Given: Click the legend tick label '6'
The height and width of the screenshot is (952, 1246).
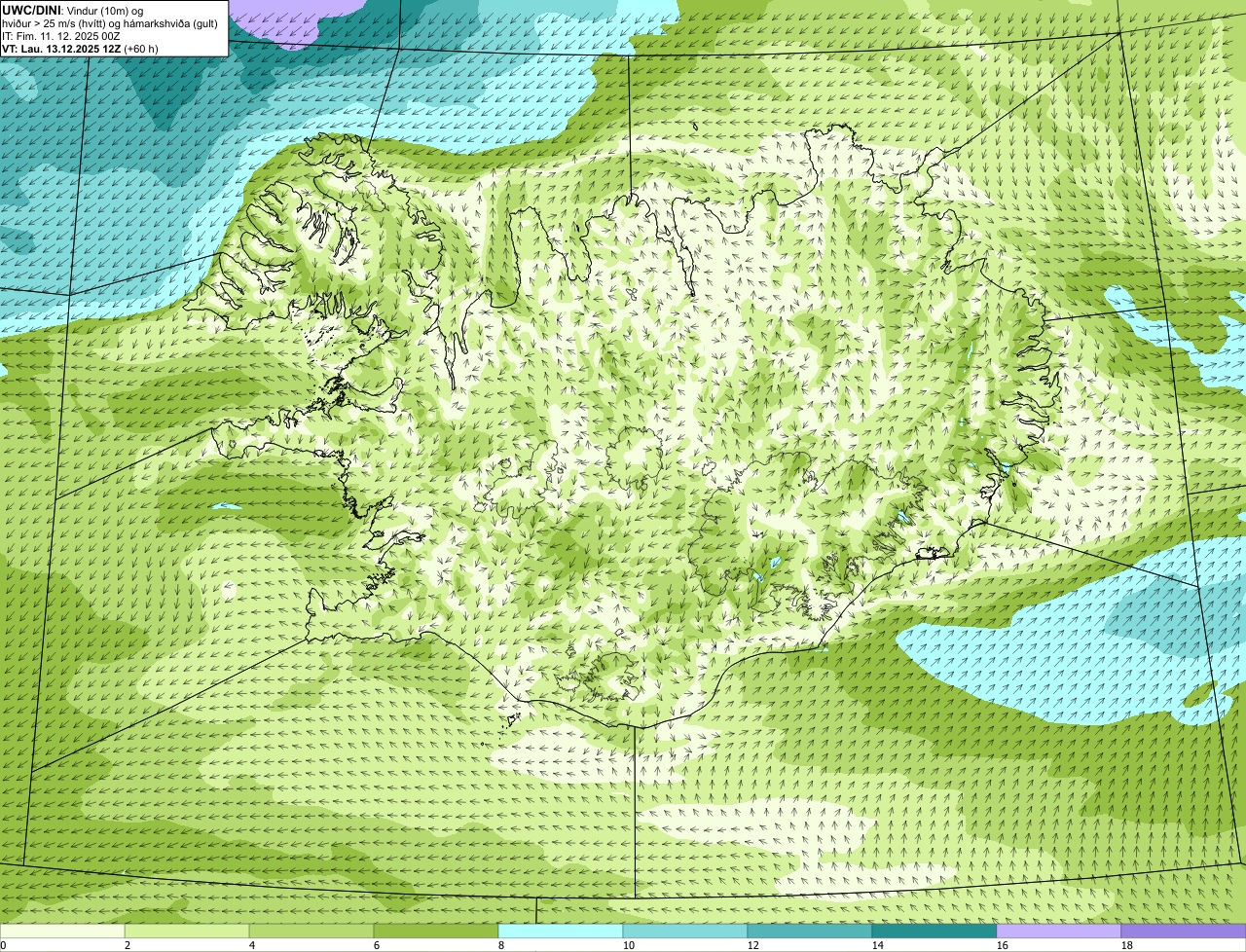Looking at the screenshot, I should 377,945.
